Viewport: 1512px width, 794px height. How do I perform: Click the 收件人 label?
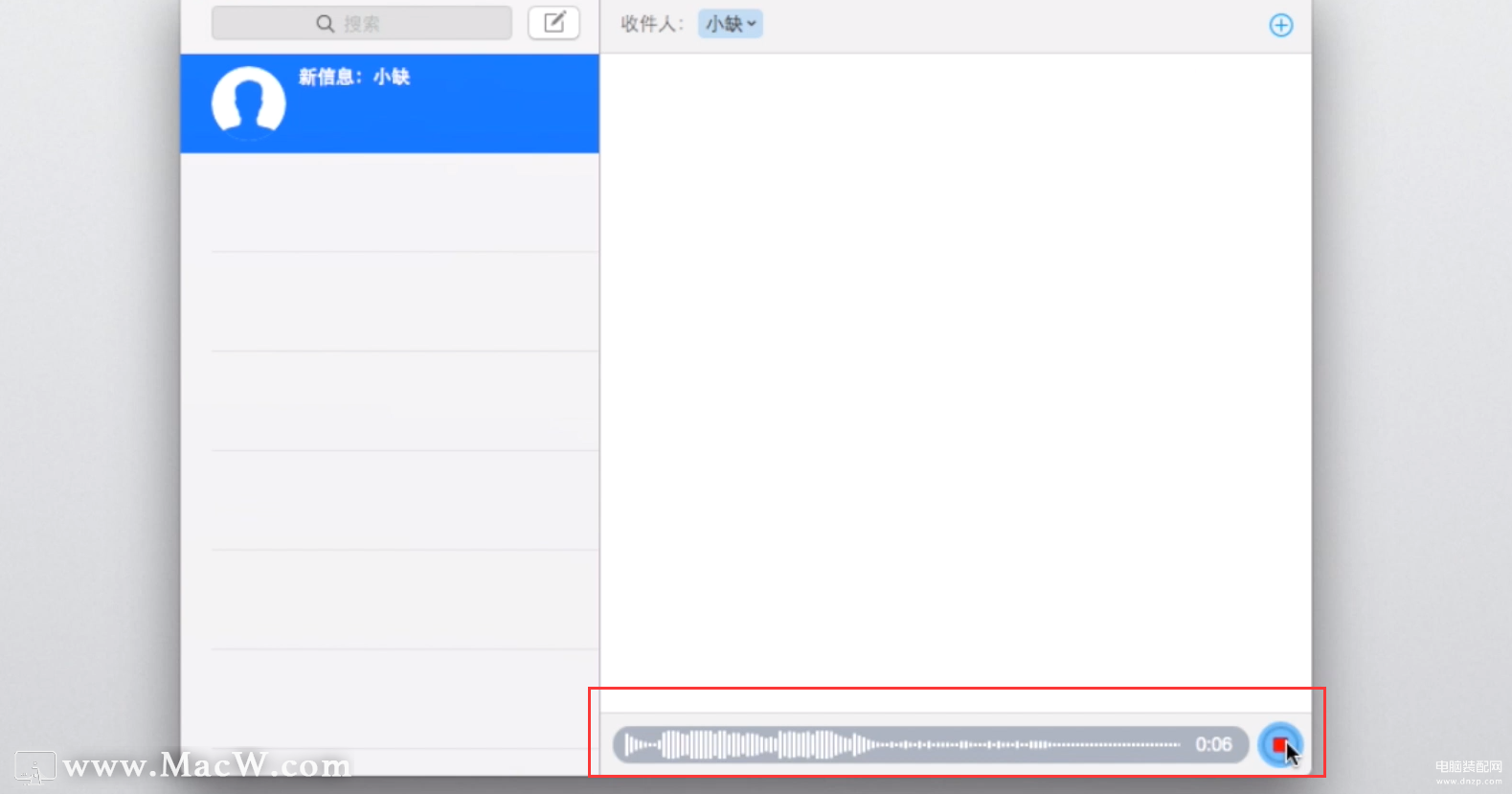(x=652, y=24)
